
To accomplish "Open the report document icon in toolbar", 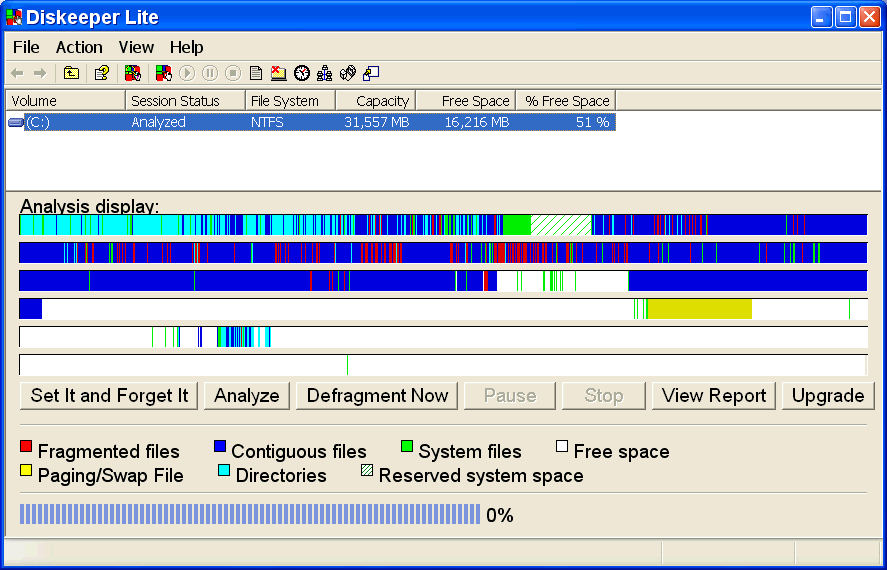I will [x=256, y=73].
